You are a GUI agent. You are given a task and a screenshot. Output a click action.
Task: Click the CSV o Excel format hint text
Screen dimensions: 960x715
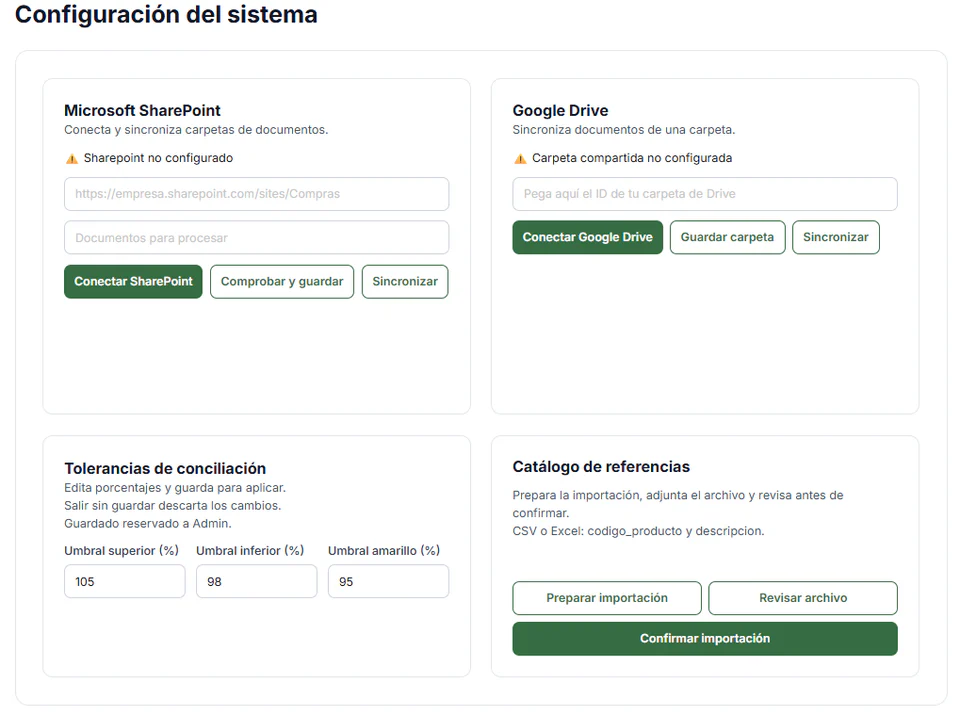click(x=638, y=531)
